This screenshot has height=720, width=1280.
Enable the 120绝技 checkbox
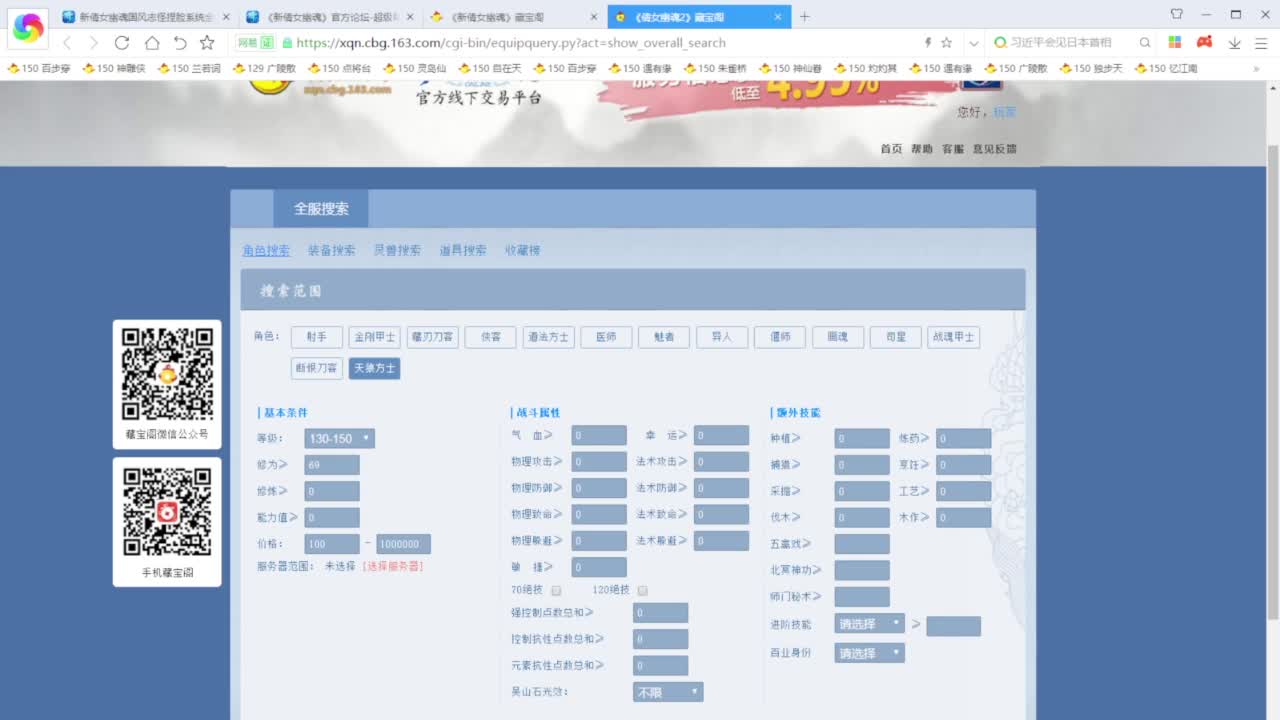[x=643, y=590]
